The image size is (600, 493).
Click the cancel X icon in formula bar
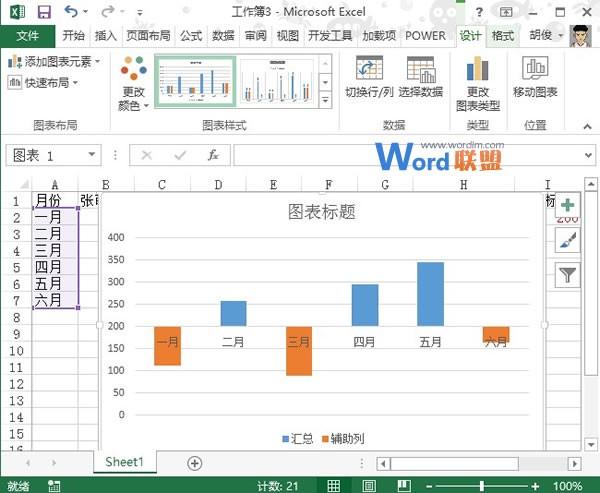pos(147,155)
